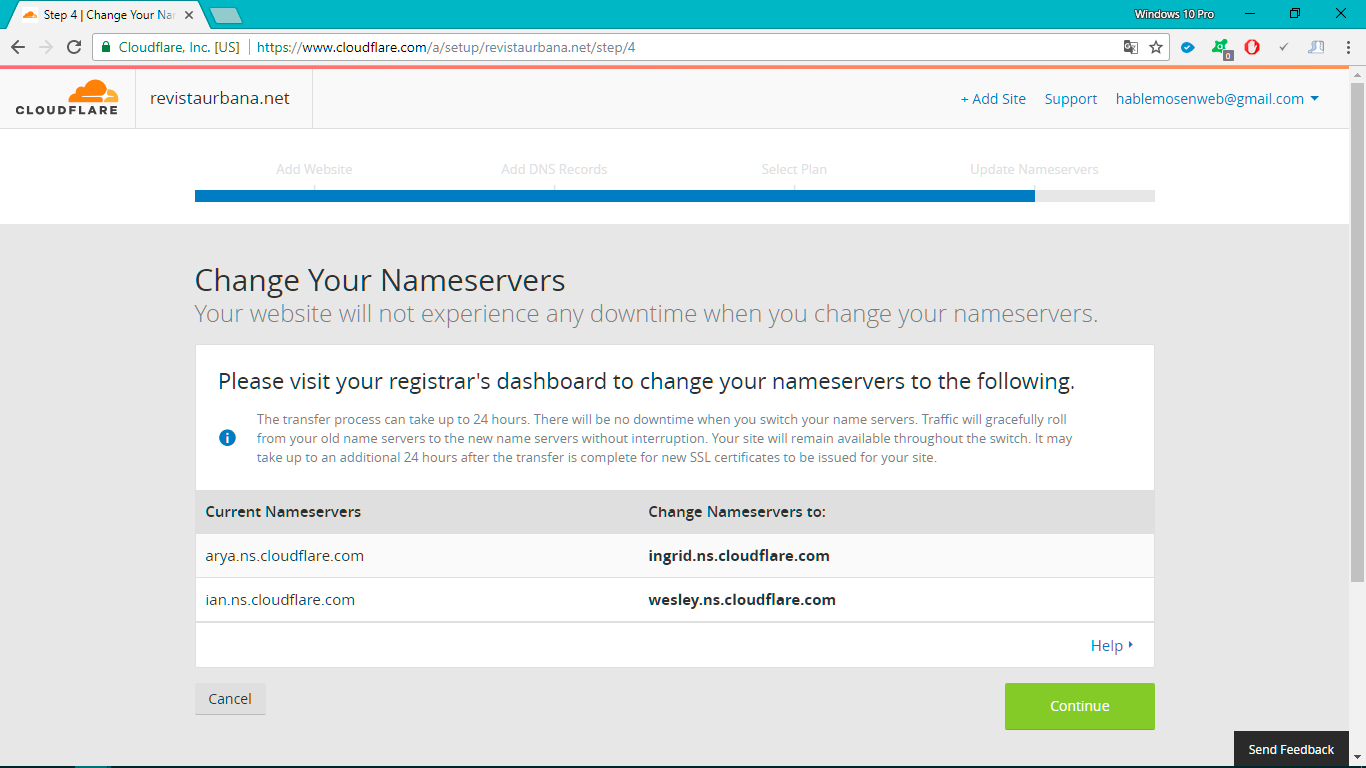Open the green extension with 0 badge
Screen dimensions: 1366x768
[1220, 47]
